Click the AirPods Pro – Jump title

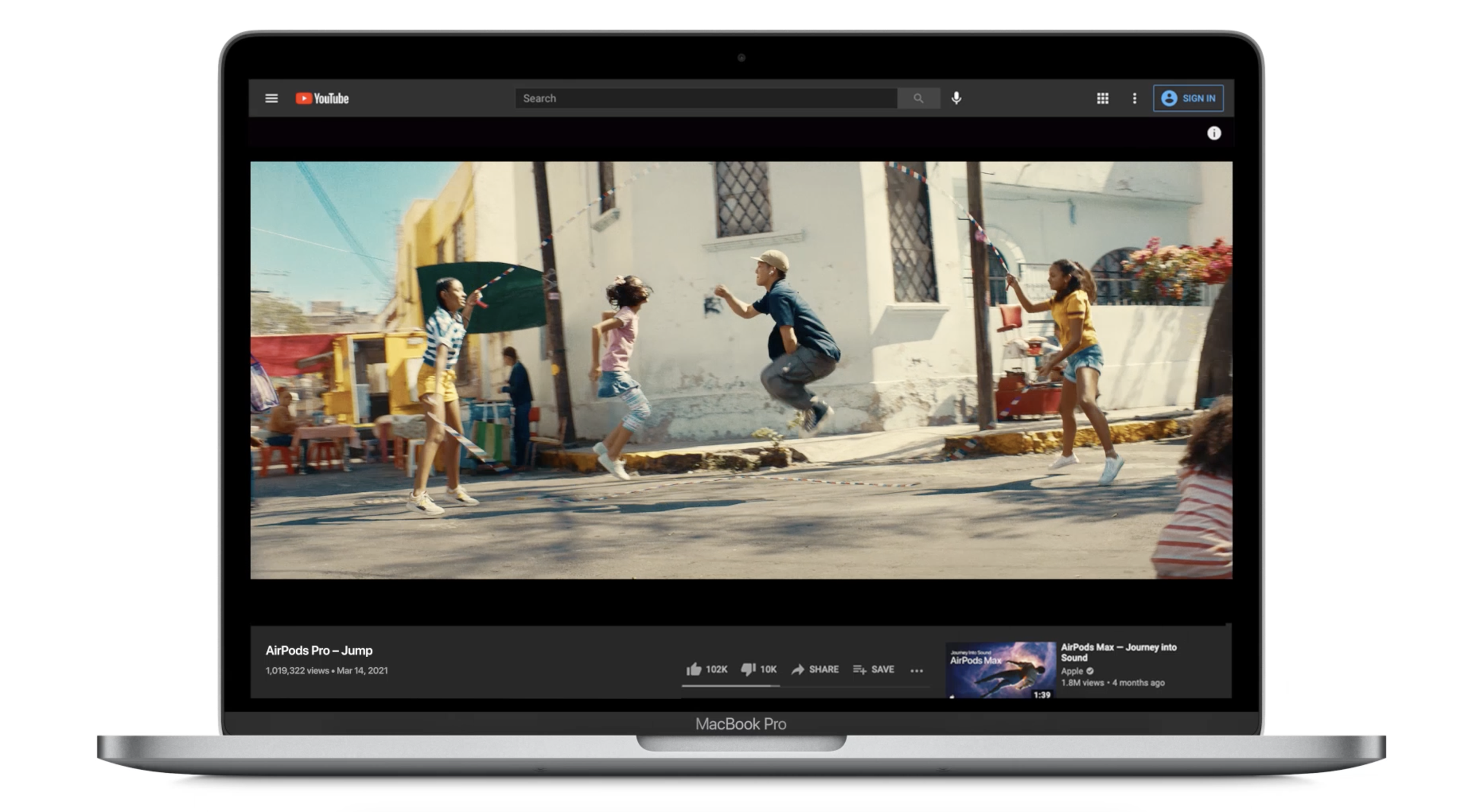tap(319, 651)
